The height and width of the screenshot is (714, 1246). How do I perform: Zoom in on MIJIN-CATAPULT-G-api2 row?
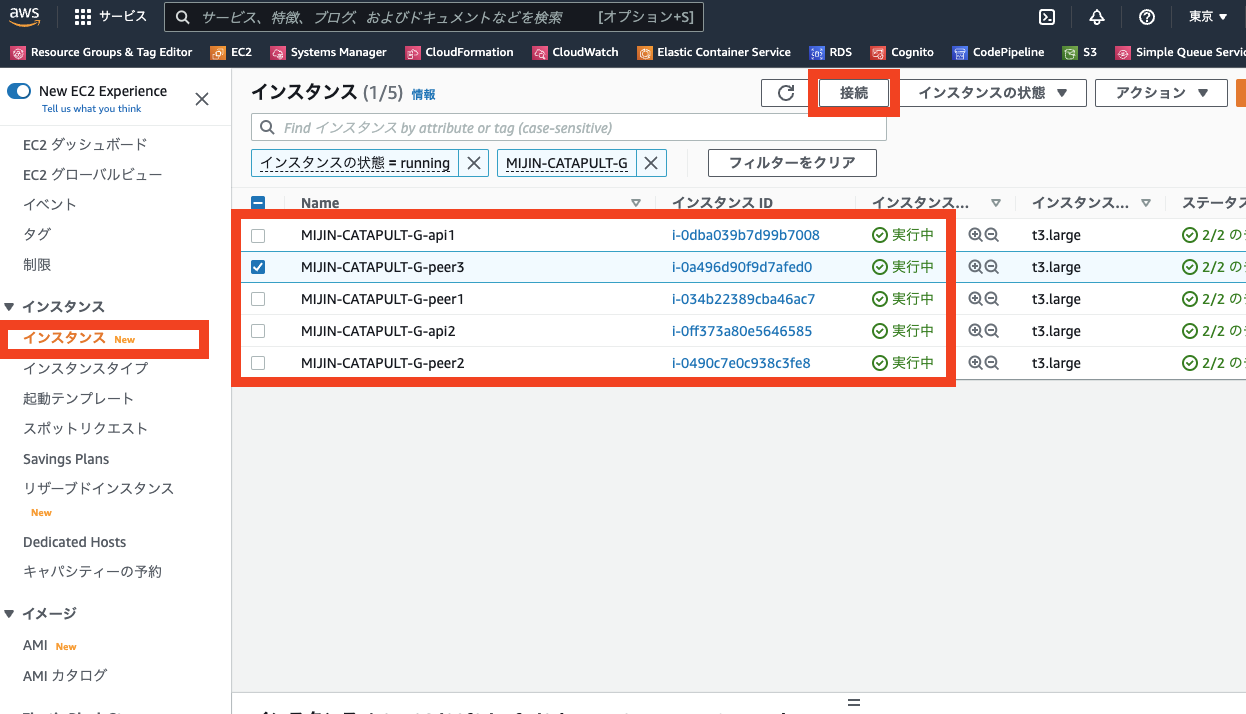(976, 331)
